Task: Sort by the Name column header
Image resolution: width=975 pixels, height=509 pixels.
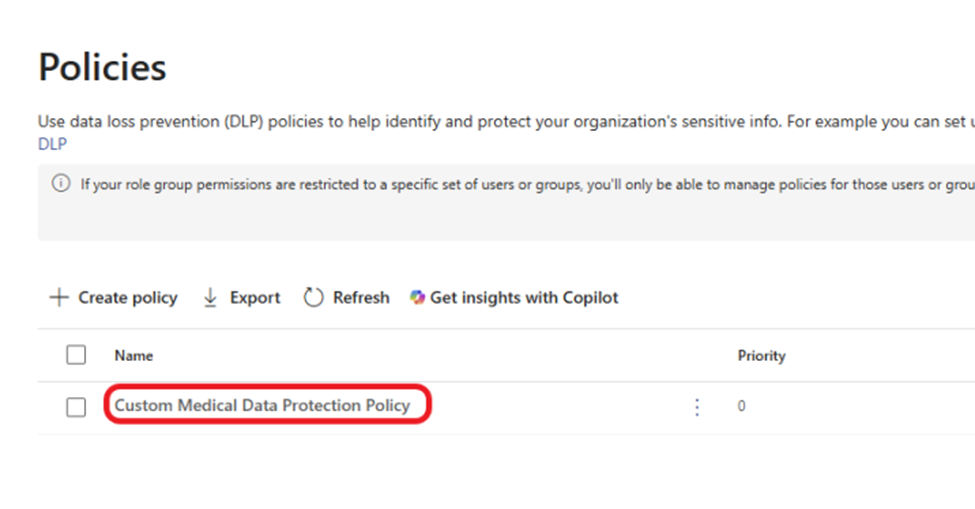Action: (134, 355)
